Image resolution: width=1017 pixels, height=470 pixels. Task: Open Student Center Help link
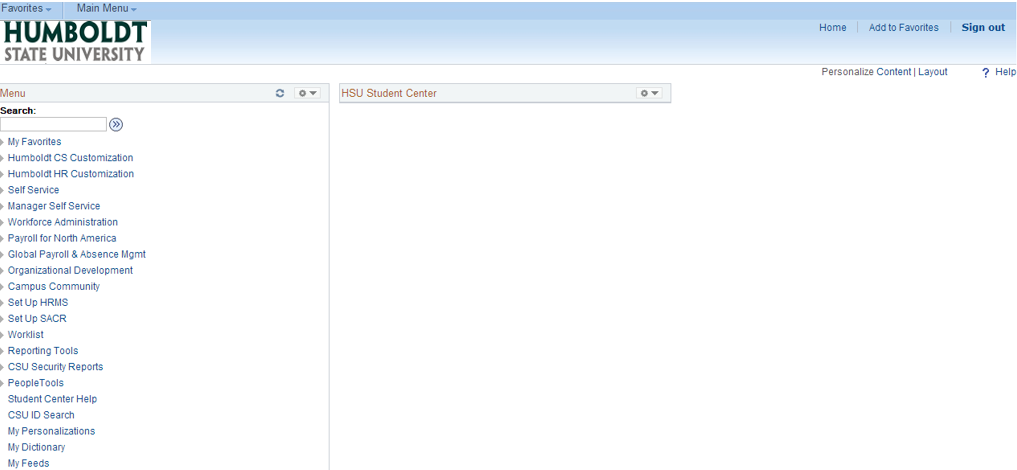(53, 399)
